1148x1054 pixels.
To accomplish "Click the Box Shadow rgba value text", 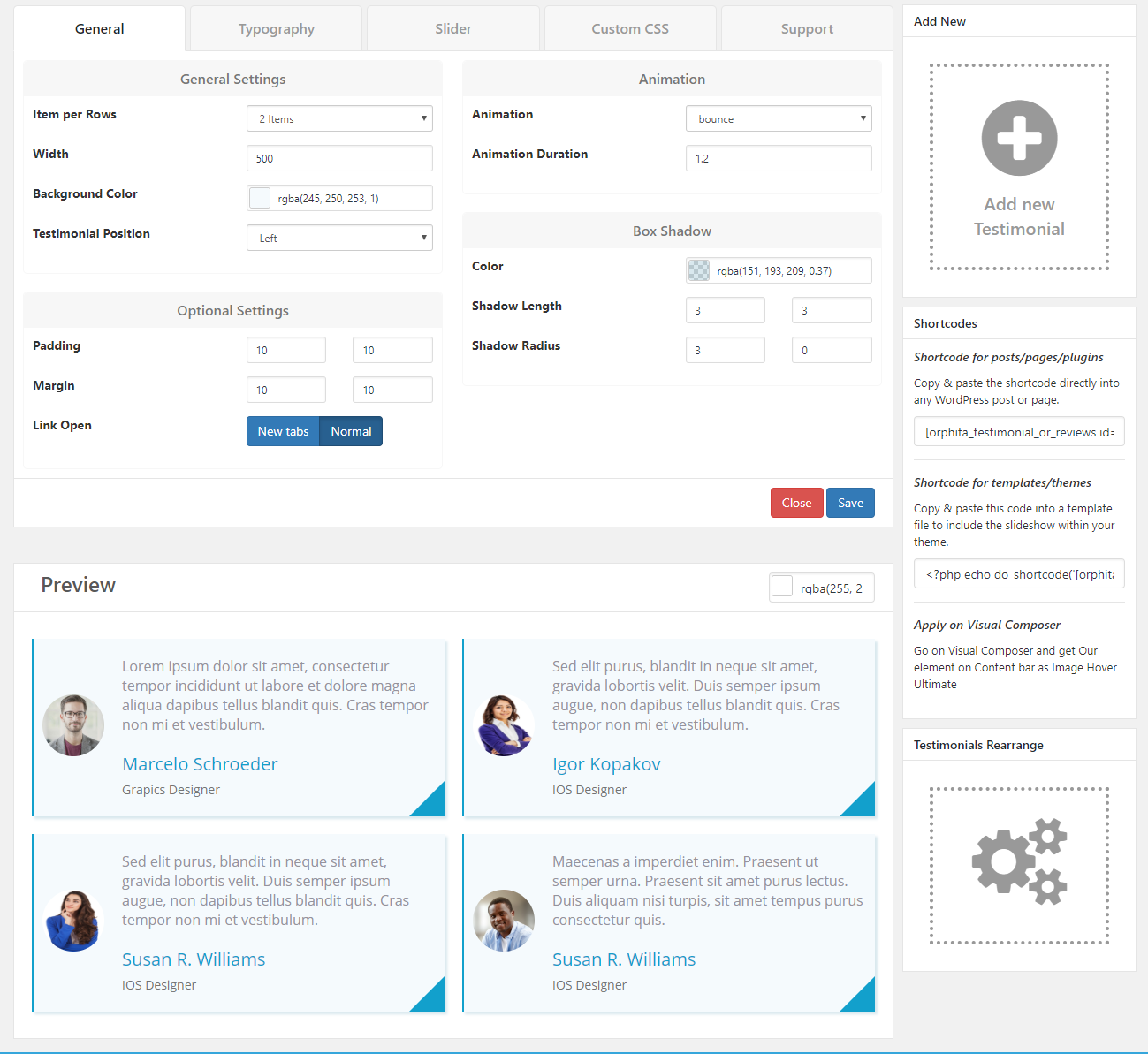I will [774, 271].
